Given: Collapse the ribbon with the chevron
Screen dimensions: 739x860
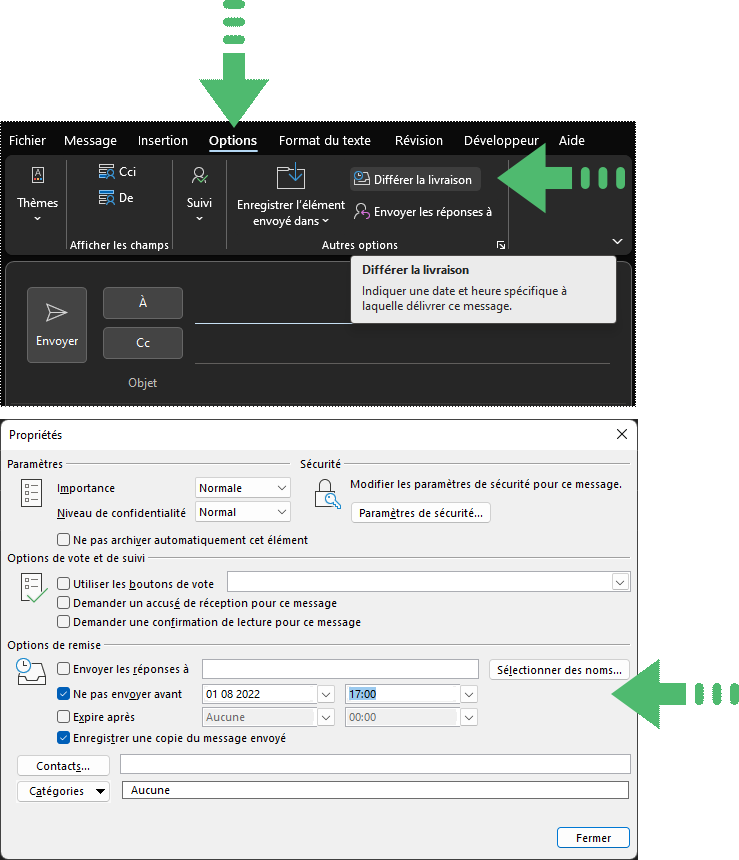Looking at the screenshot, I should (x=617, y=241).
